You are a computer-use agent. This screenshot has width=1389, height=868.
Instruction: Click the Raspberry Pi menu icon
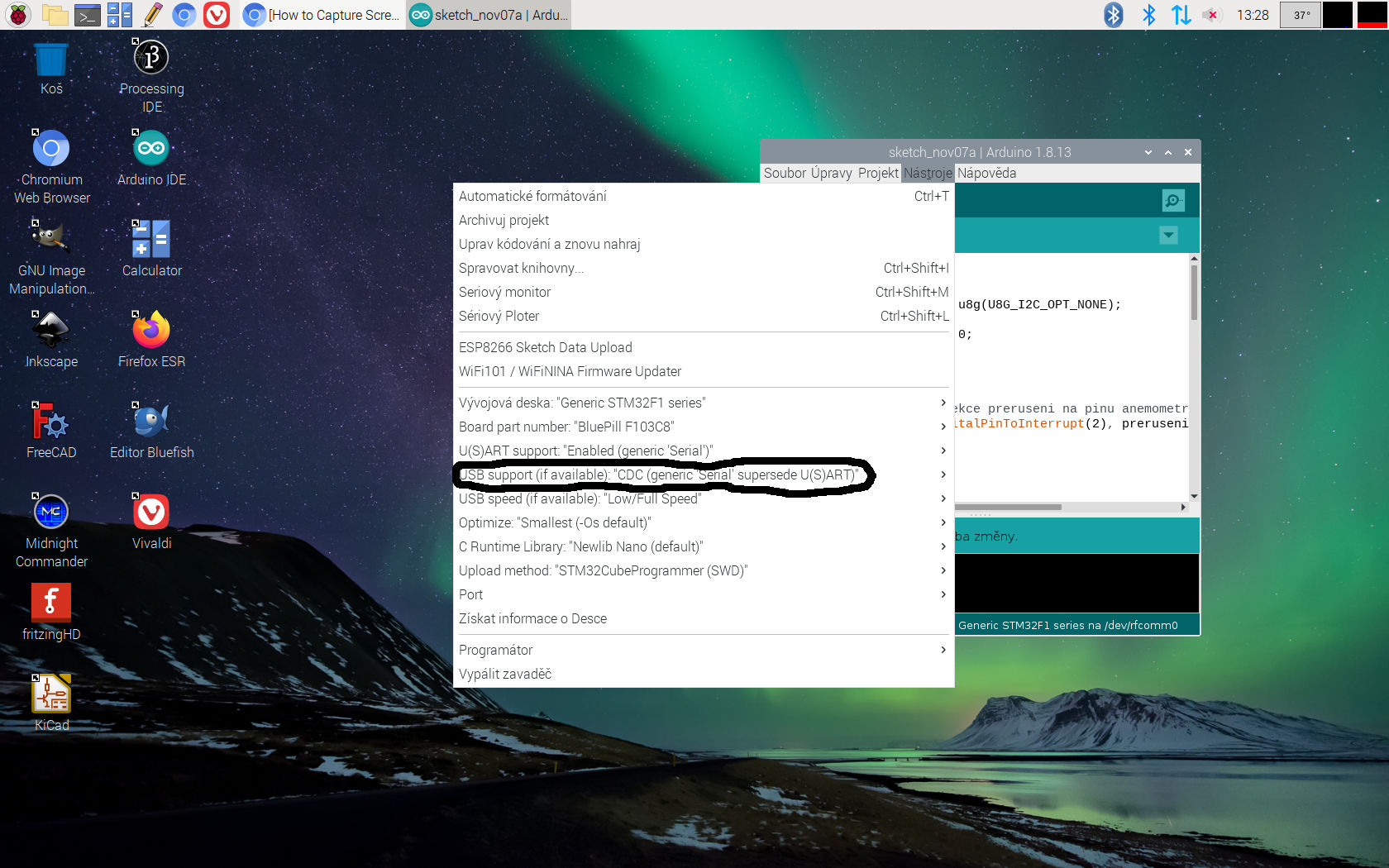point(18,15)
